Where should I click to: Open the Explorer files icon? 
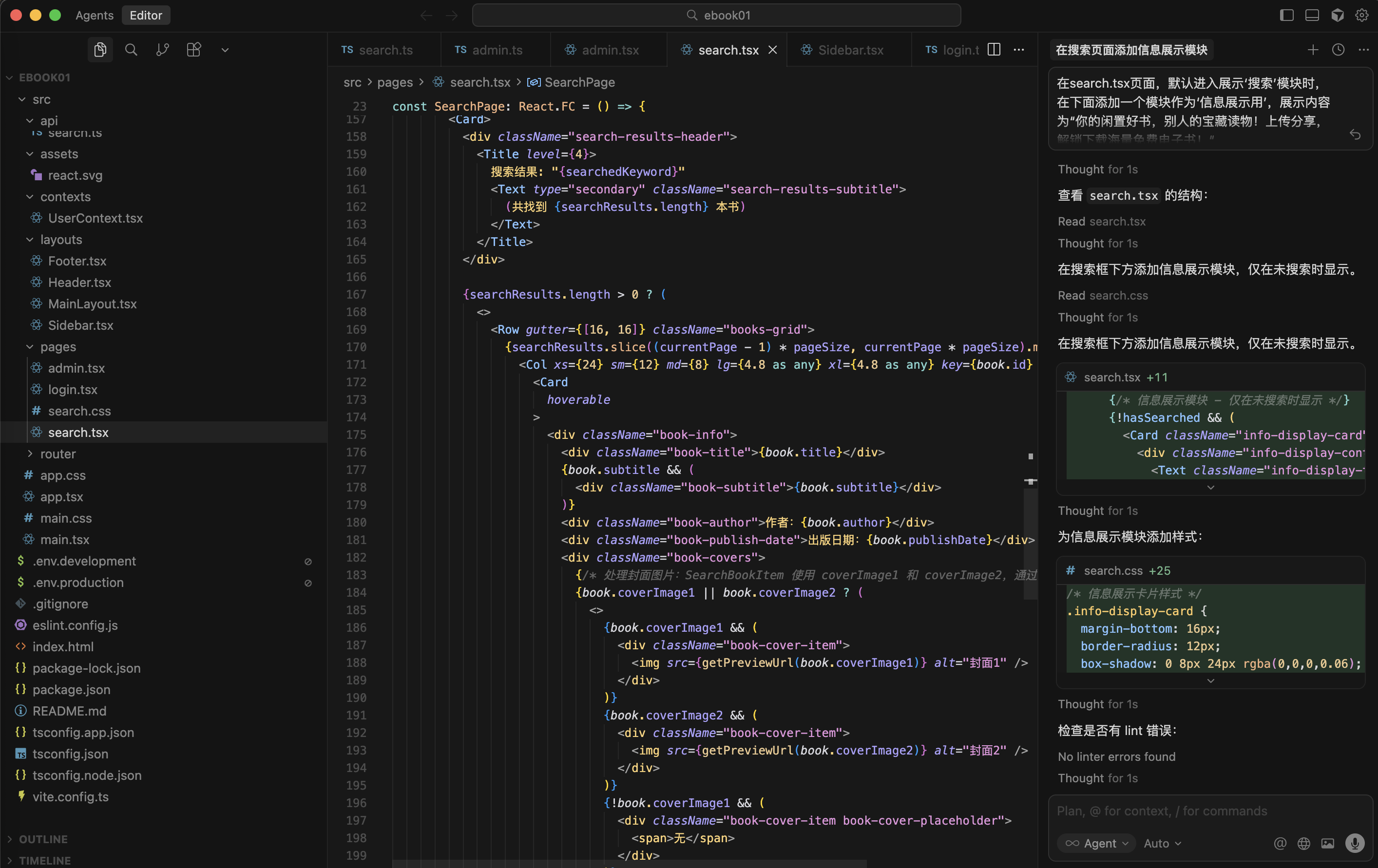click(x=100, y=50)
